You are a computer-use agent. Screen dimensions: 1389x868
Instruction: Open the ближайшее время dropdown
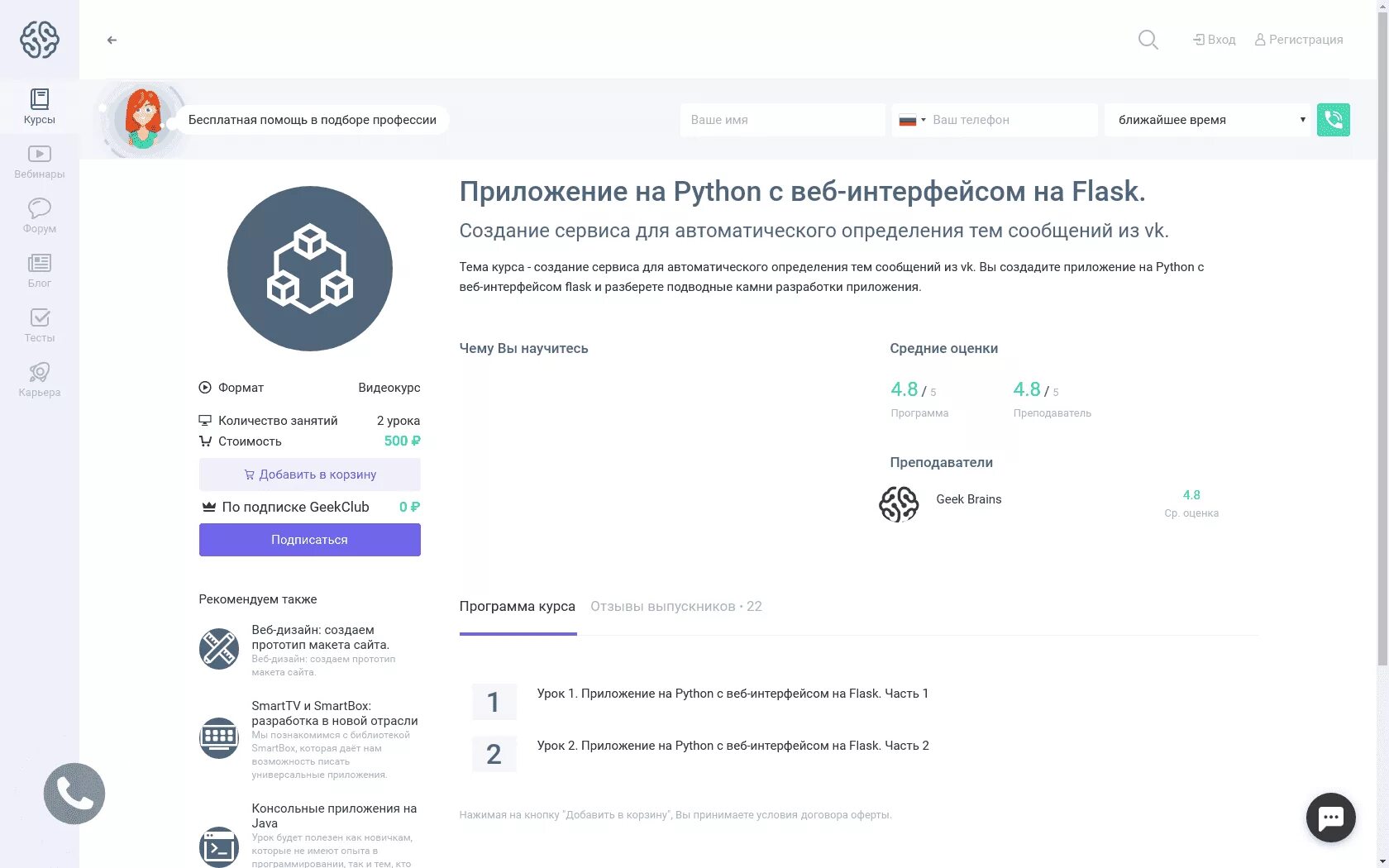(1209, 120)
